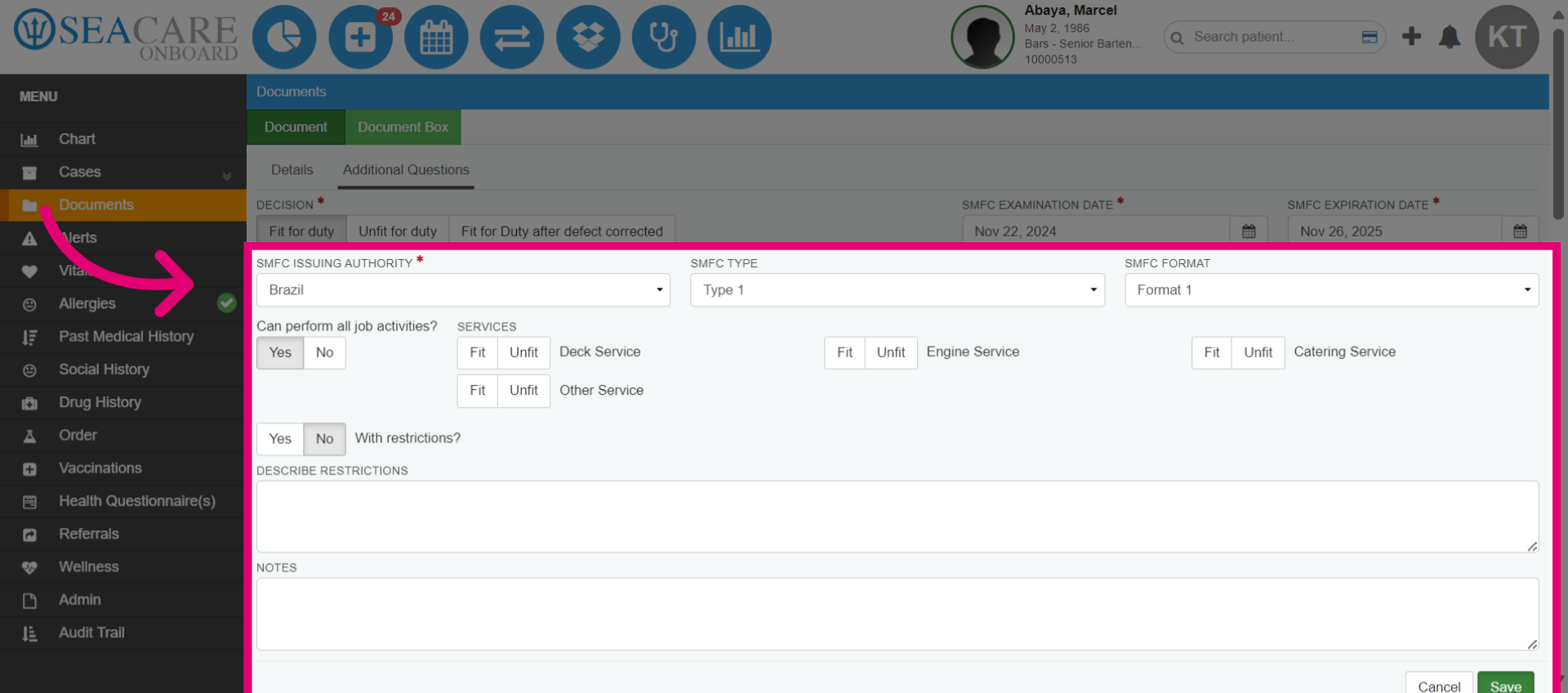Open Chart in the sidebar menu

123,139
